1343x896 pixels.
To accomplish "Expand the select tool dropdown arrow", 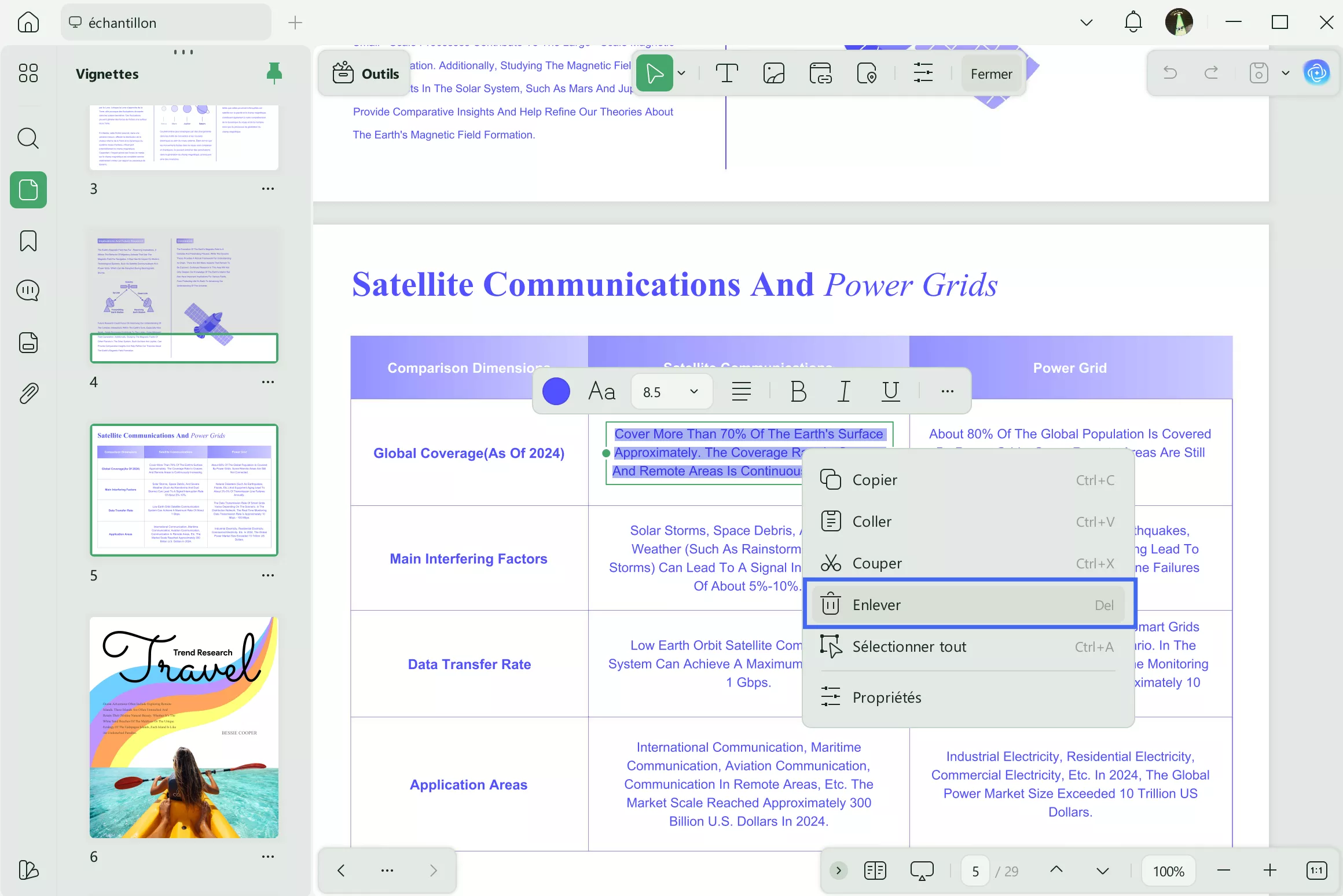I will click(x=681, y=74).
